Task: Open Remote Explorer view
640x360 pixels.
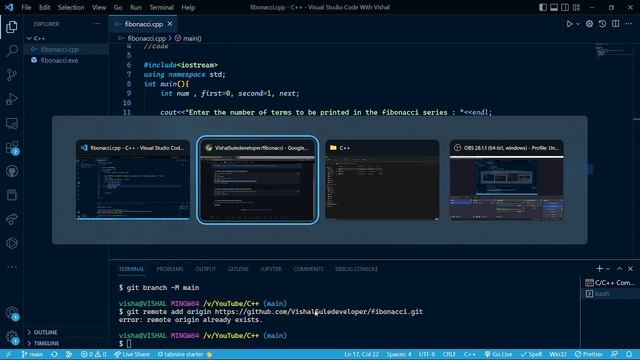Action: 12,123
